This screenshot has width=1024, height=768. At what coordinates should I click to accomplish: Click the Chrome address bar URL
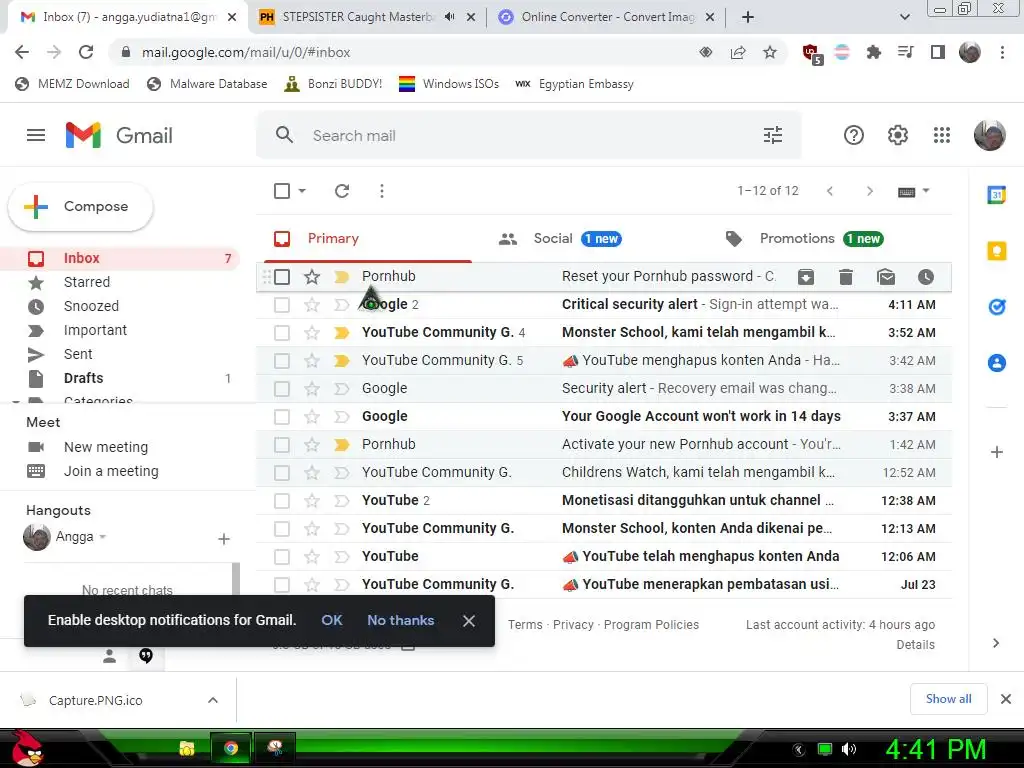point(246,52)
